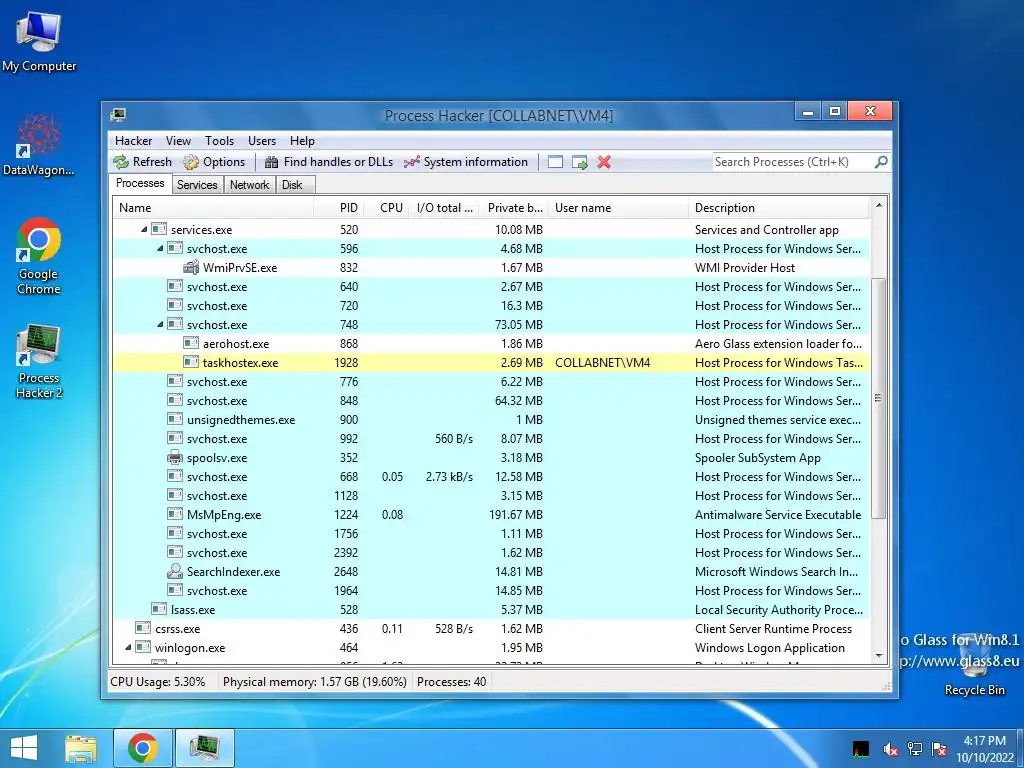
Task: Open File Explorer from the taskbar
Action: (81, 748)
